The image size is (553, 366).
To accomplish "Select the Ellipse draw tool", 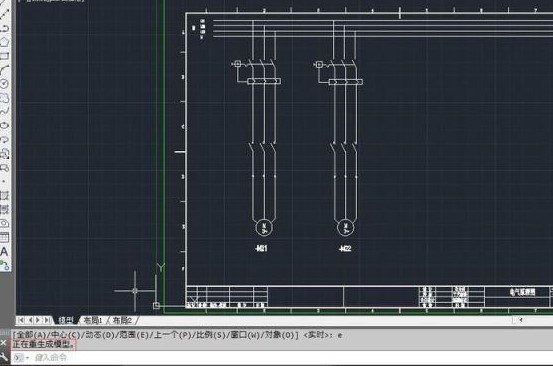I will click(5, 125).
